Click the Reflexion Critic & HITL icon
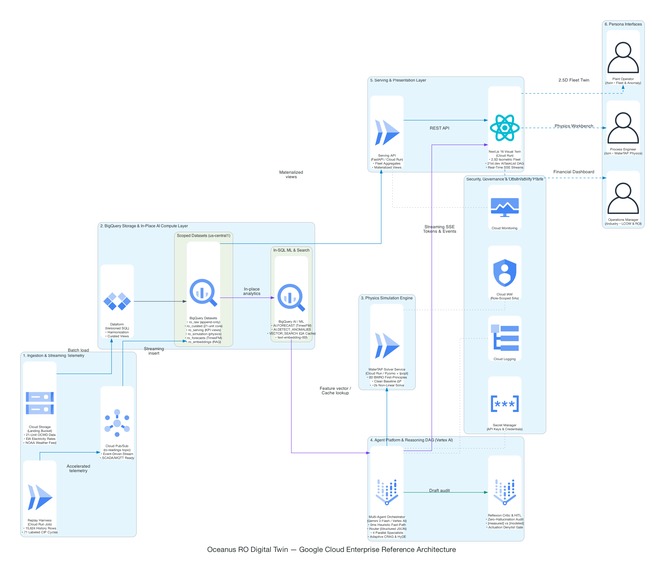 pos(504,492)
